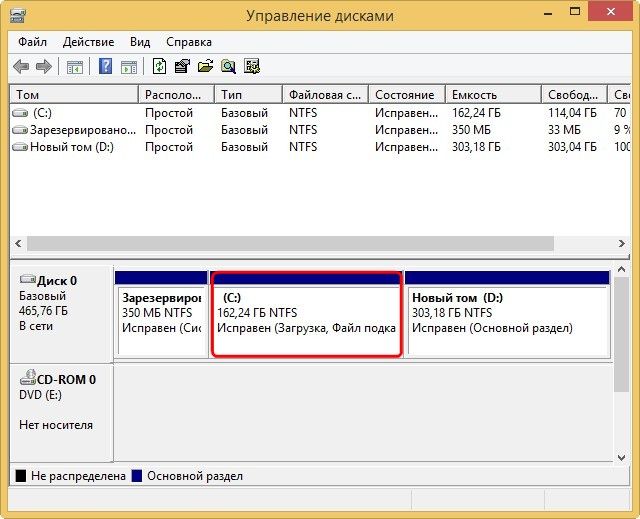
Task: Click the Диск 0 Базовый disk label
Action: tap(61, 314)
